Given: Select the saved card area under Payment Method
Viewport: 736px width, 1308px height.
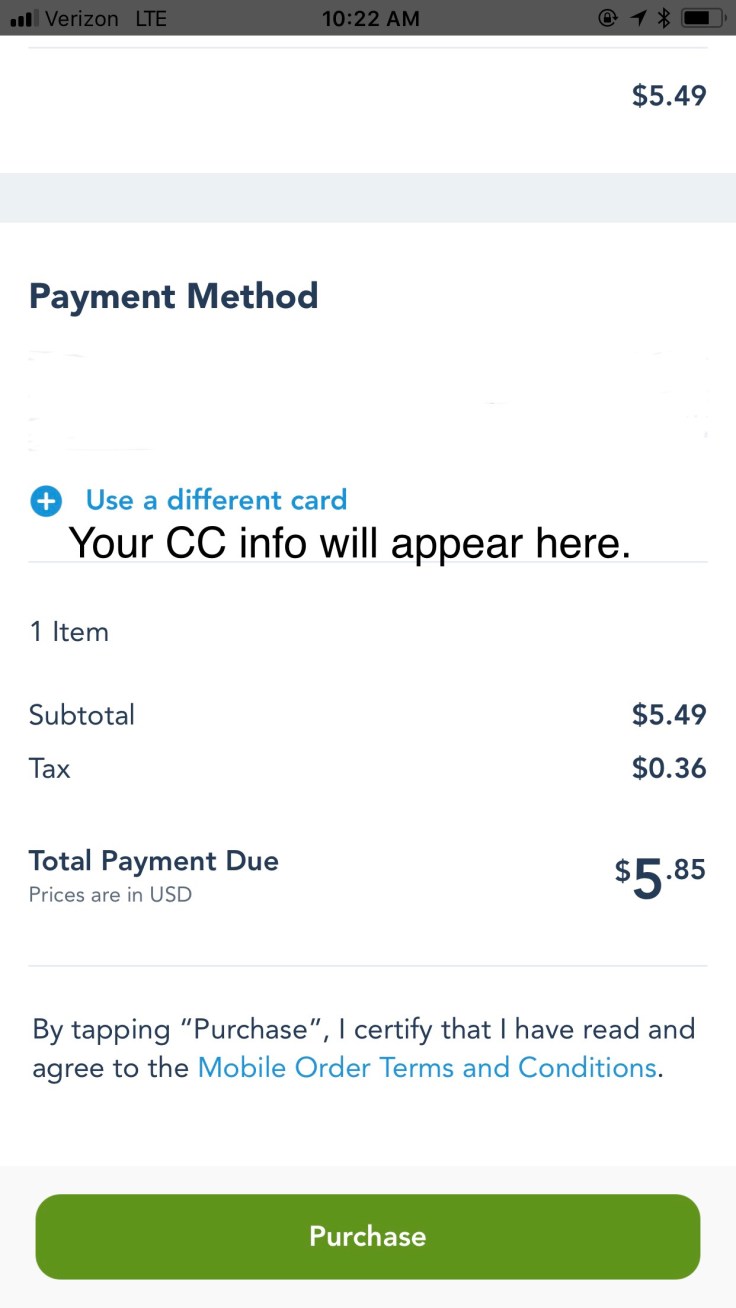Looking at the screenshot, I should click(x=367, y=402).
